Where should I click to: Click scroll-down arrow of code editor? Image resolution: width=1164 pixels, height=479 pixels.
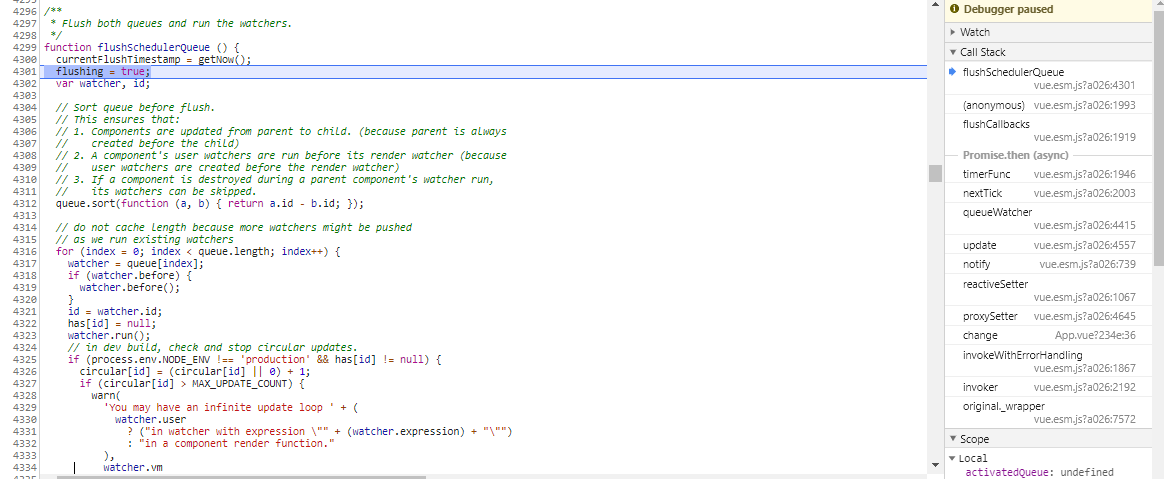pyautogui.click(x=935, y=465)
